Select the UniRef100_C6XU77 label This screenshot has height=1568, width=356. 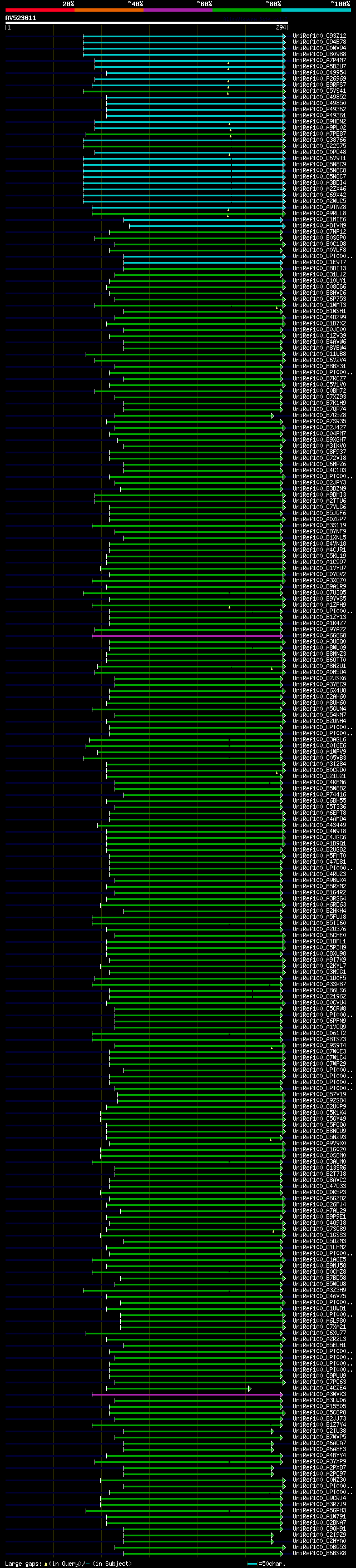click(x=319, y=1333)
